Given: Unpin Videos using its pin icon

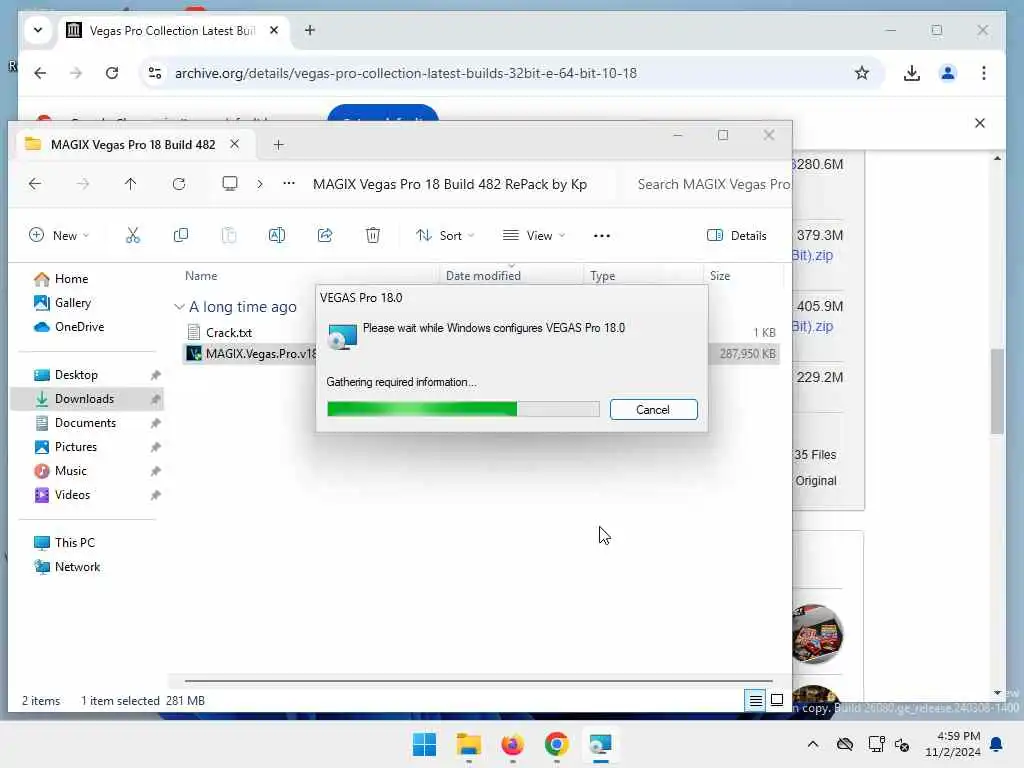Looking at the screenshot, I should [x=155, y=495].
